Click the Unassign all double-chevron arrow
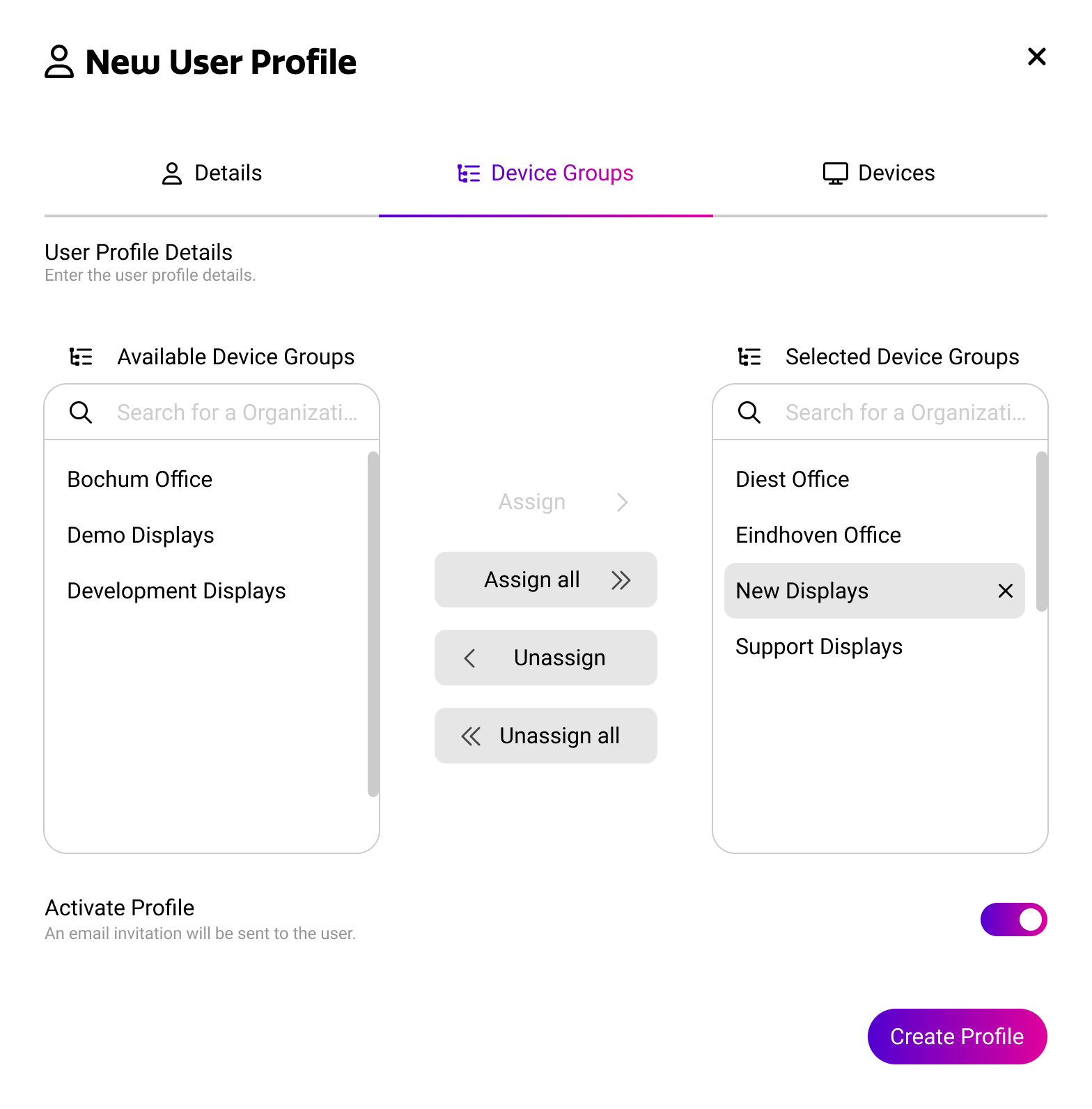The height and width of the screenshot is (1109, 1092). point(471,736)
